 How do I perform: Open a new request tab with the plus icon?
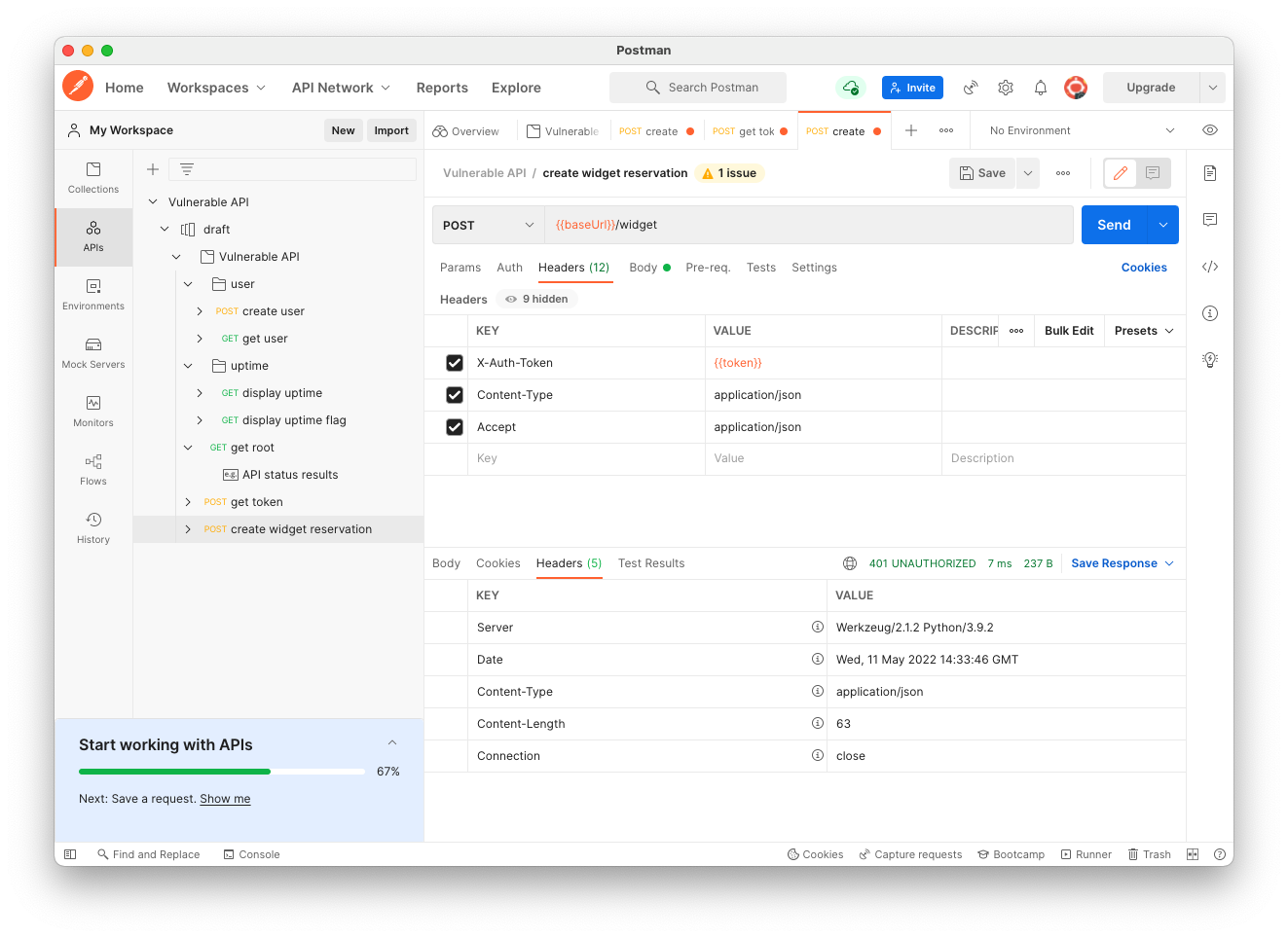pyautogui.click(x=911, y=130)
